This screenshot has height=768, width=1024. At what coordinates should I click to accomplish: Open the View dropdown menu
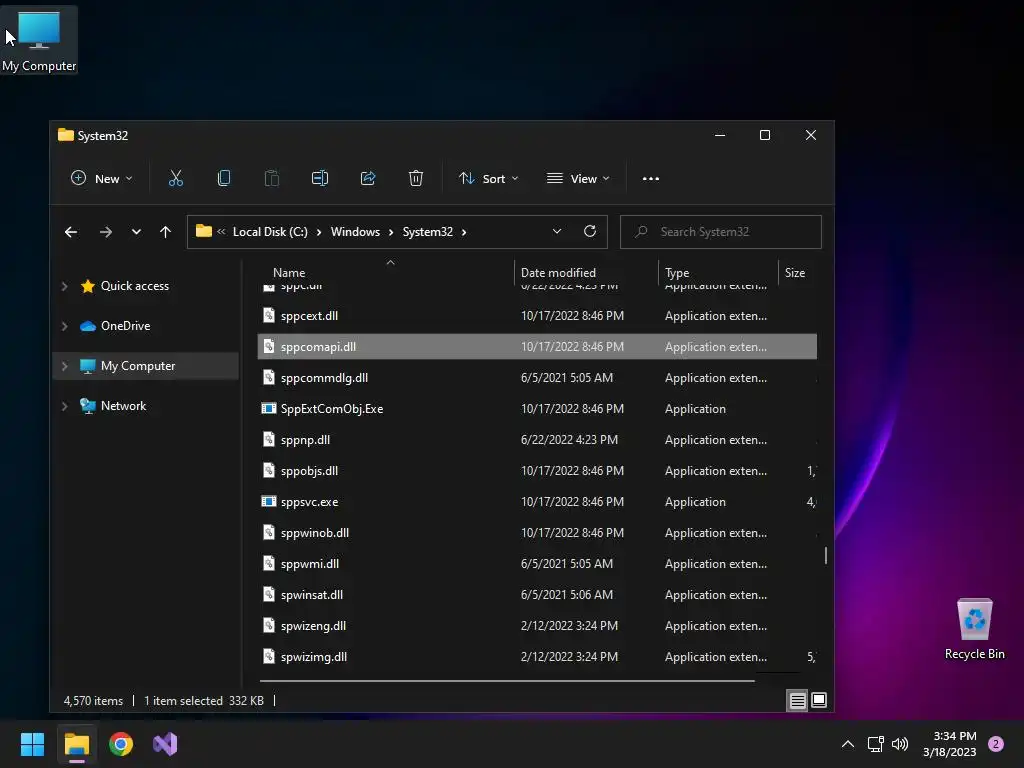[579, 178]
